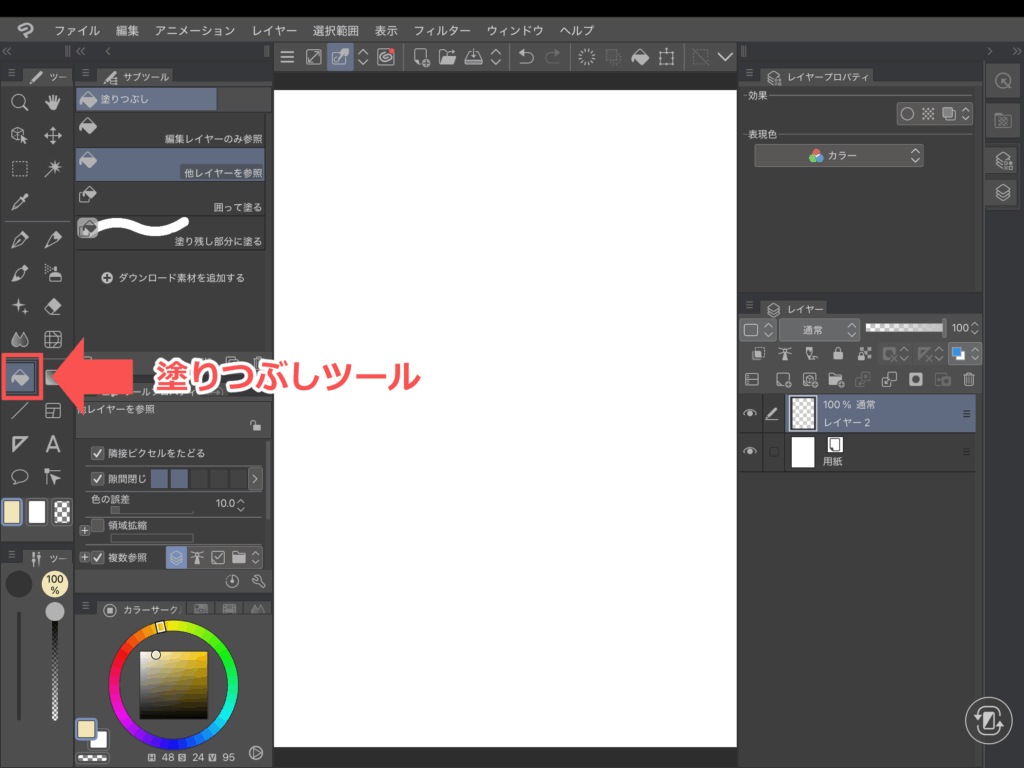This screenshot has height=768, width=1024.
Task: Click the white sub color swatch
Action: click(37, 512)
